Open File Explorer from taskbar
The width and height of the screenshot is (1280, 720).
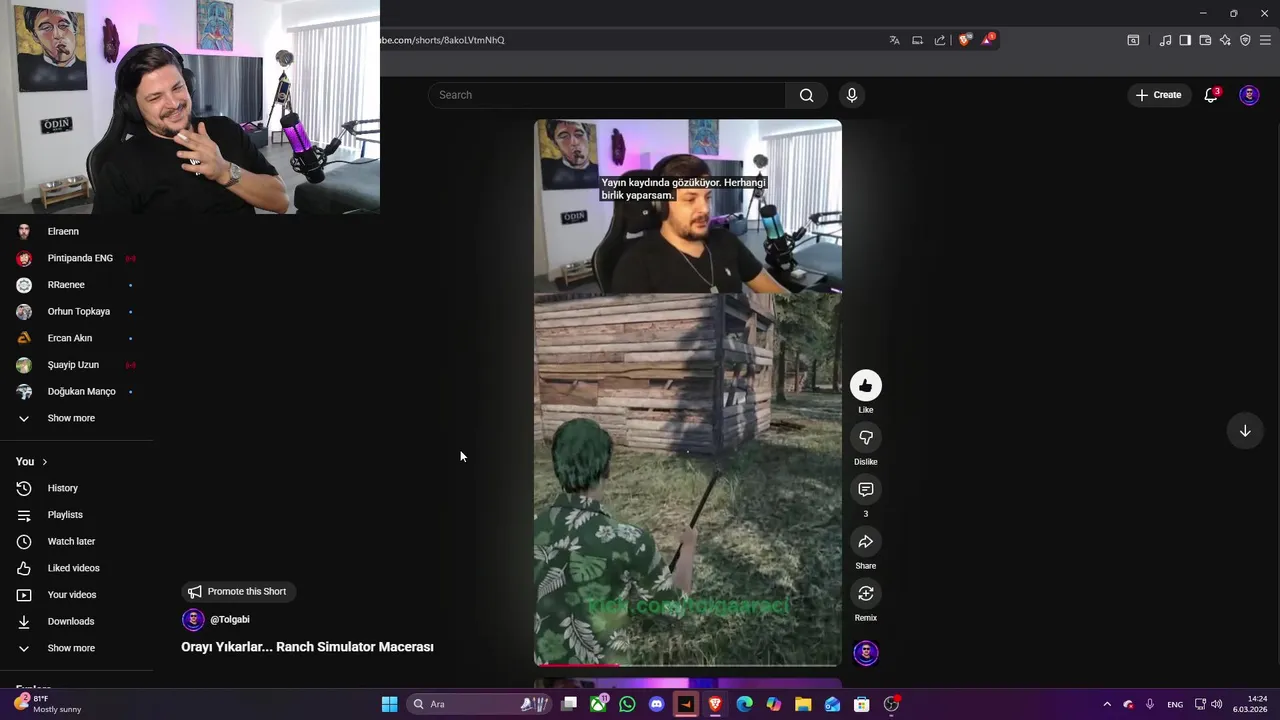pos(803,704)
